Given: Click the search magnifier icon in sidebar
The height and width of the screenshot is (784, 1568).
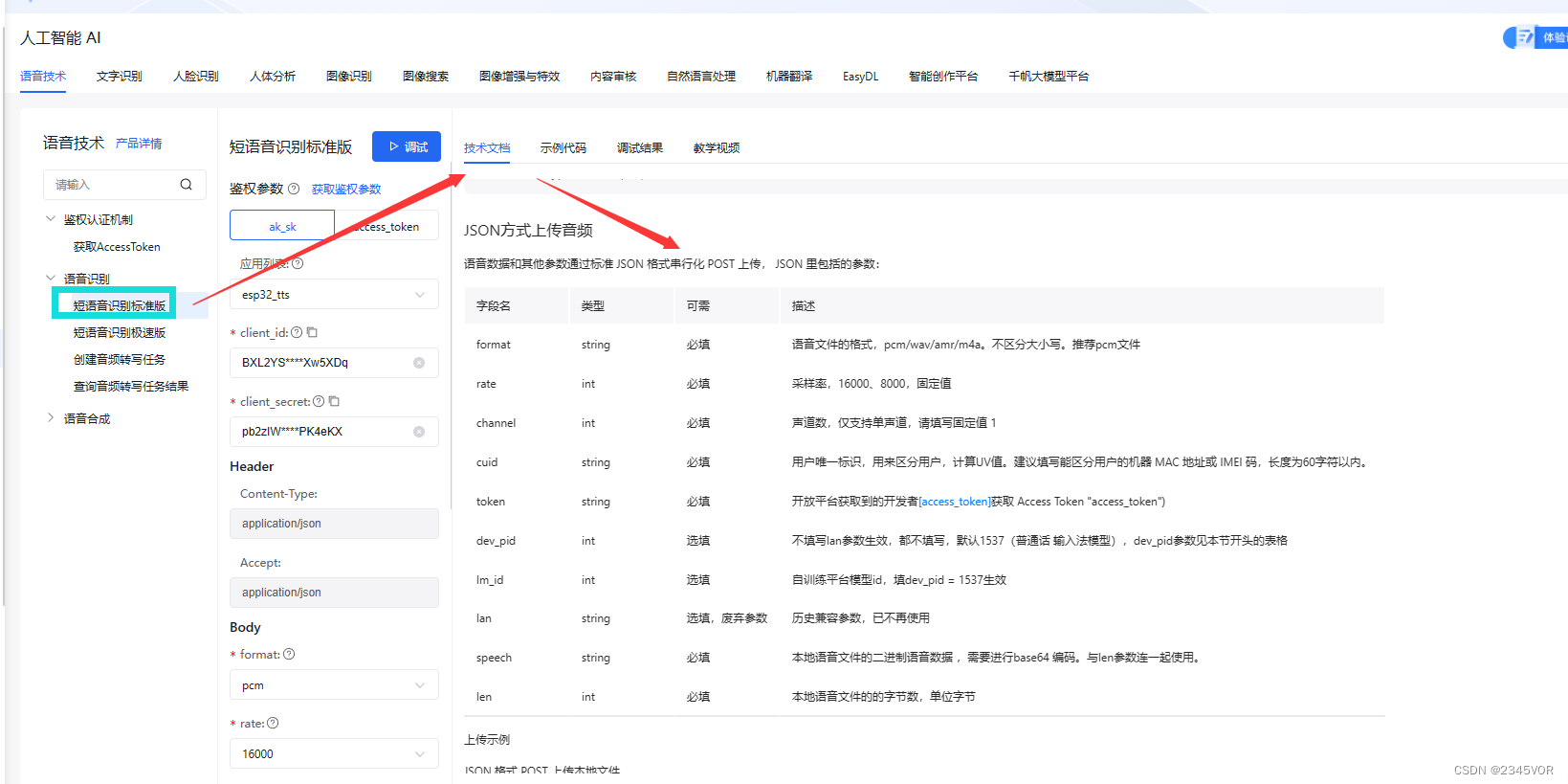Looking at the screenshot, I should (x=187, y=185).
